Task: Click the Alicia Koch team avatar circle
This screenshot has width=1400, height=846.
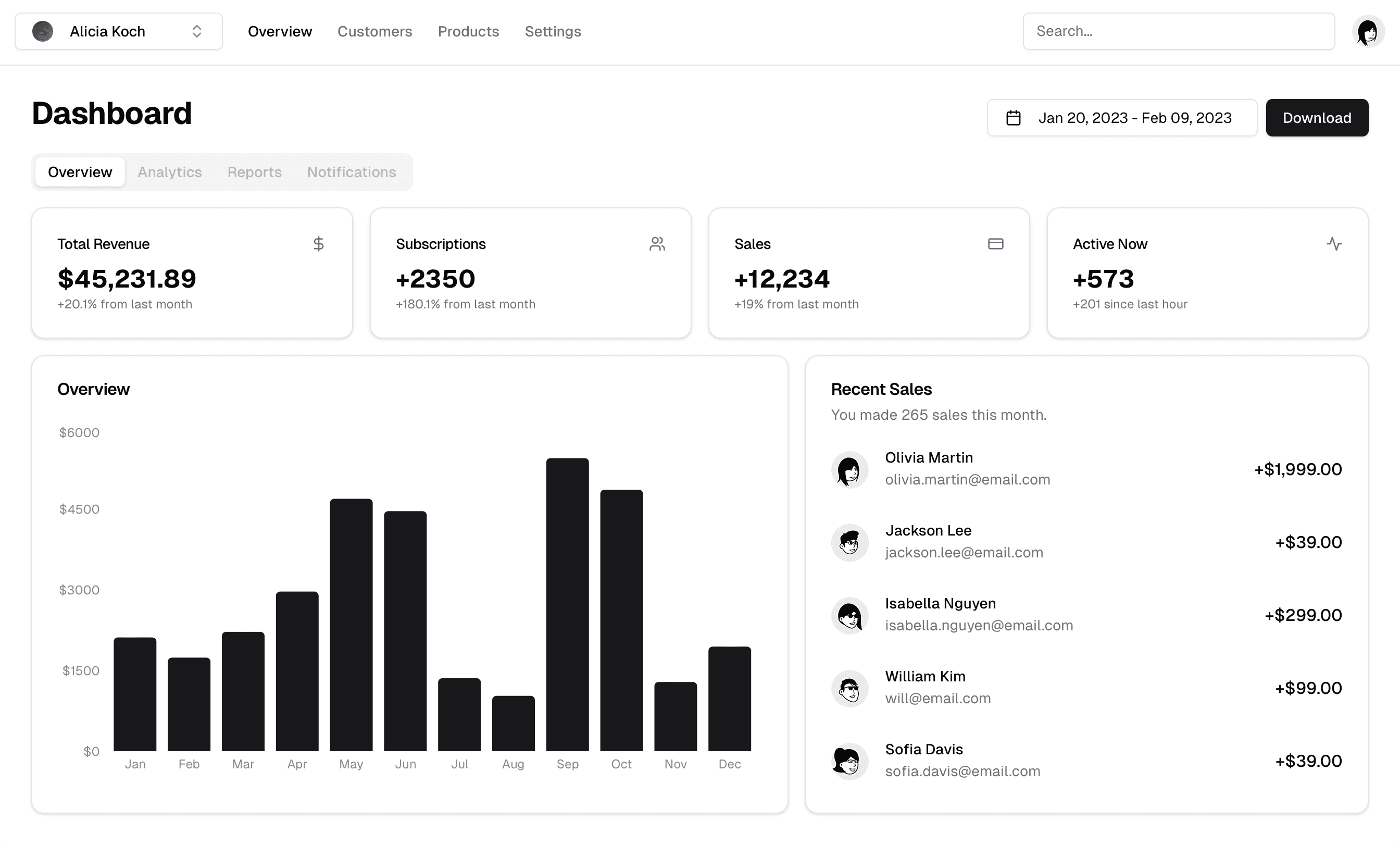Action: (43, 31)
